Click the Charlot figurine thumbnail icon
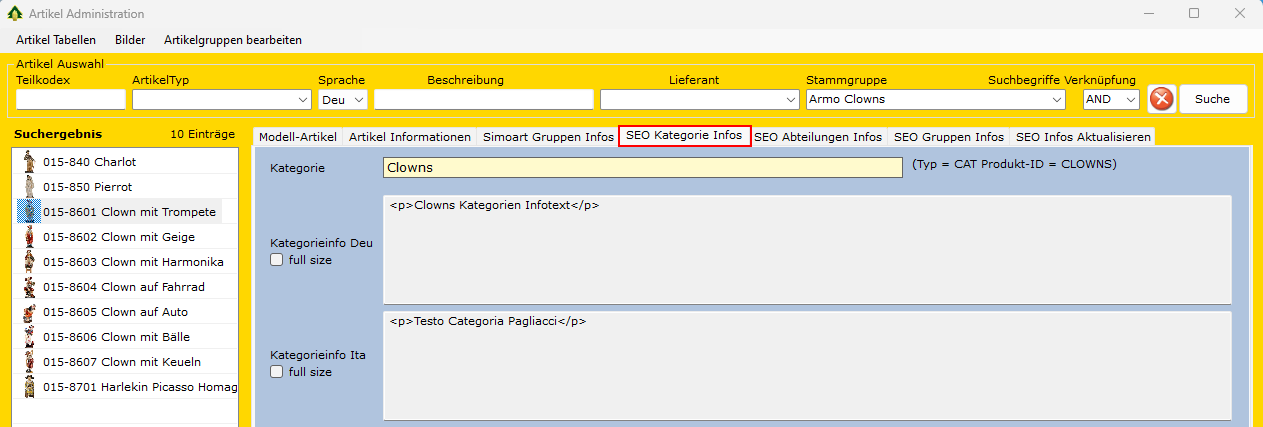 [29, 162]
